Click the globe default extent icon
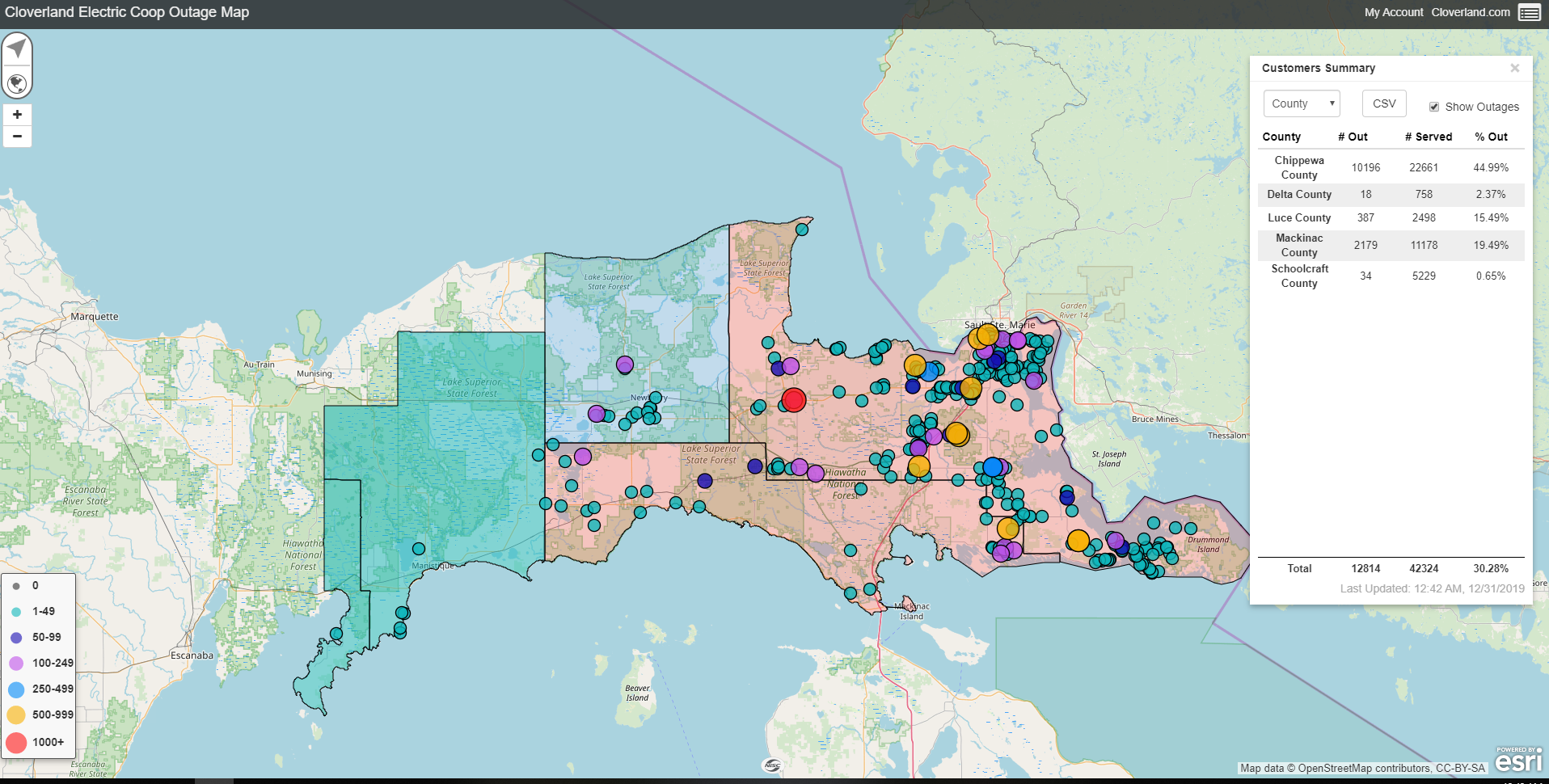 coord(17,83)
